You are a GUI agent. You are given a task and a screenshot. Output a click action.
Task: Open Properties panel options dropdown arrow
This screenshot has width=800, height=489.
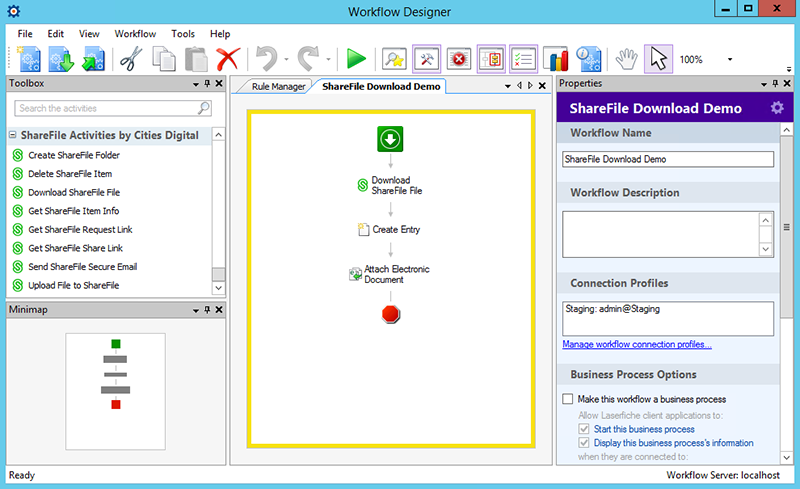[x=764, y=84]
